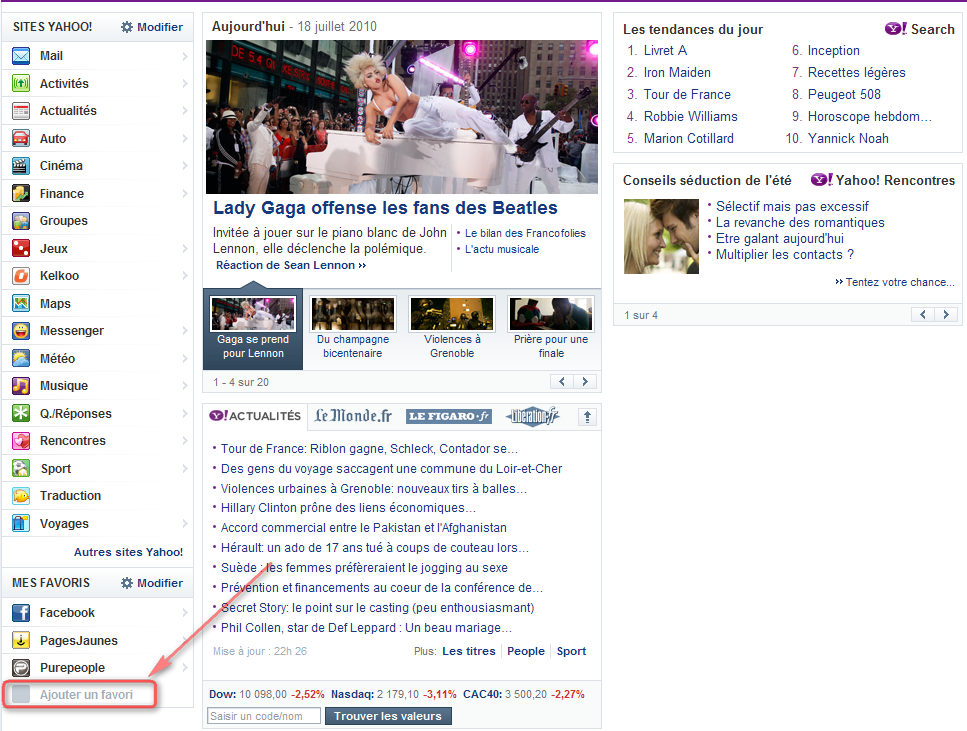Click the Groupes icon
The width and height of the screenshot is (967, 731).
pos(21,221)
